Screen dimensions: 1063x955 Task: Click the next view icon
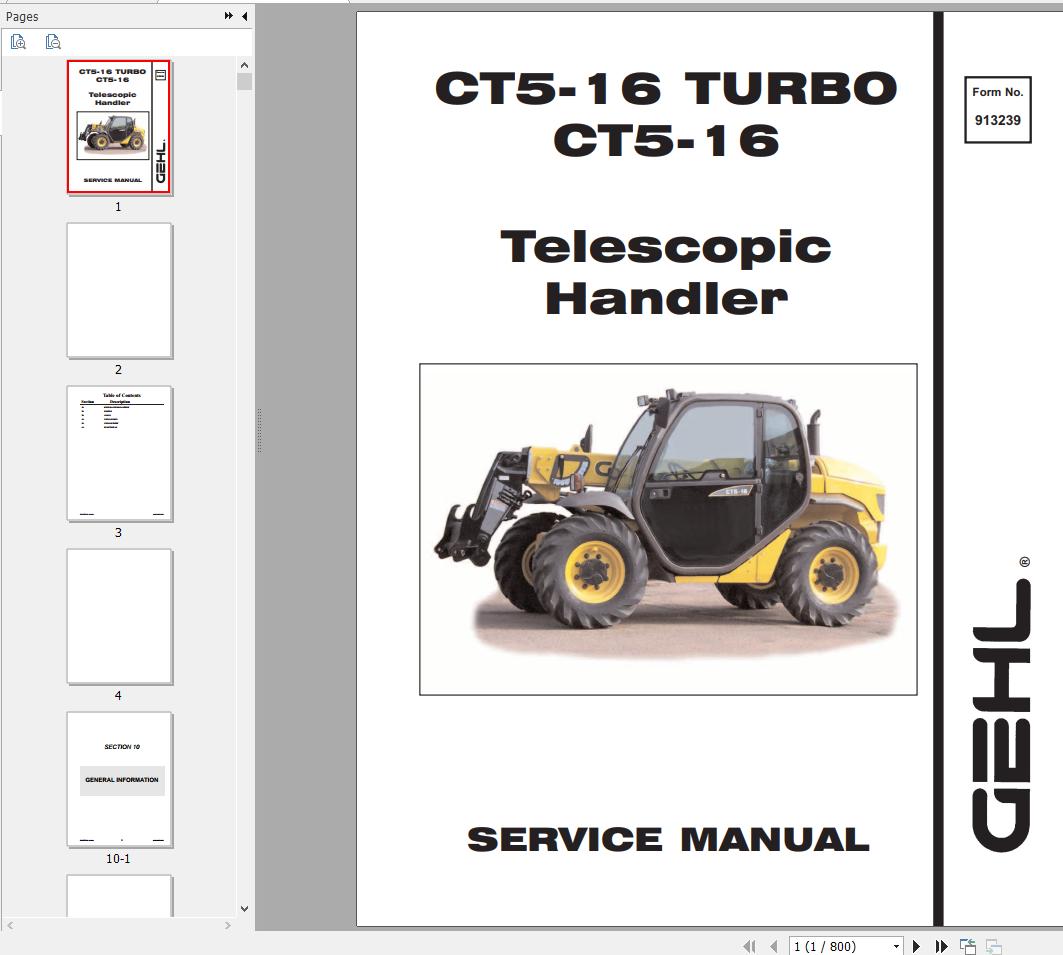point(992,944)
